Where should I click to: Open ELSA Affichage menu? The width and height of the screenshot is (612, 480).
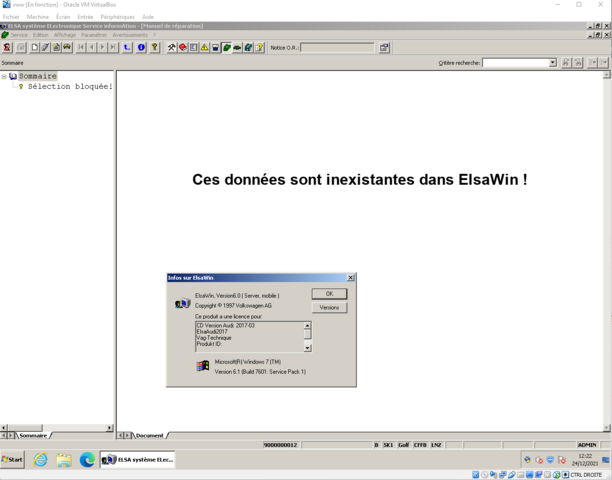[65, 35]
